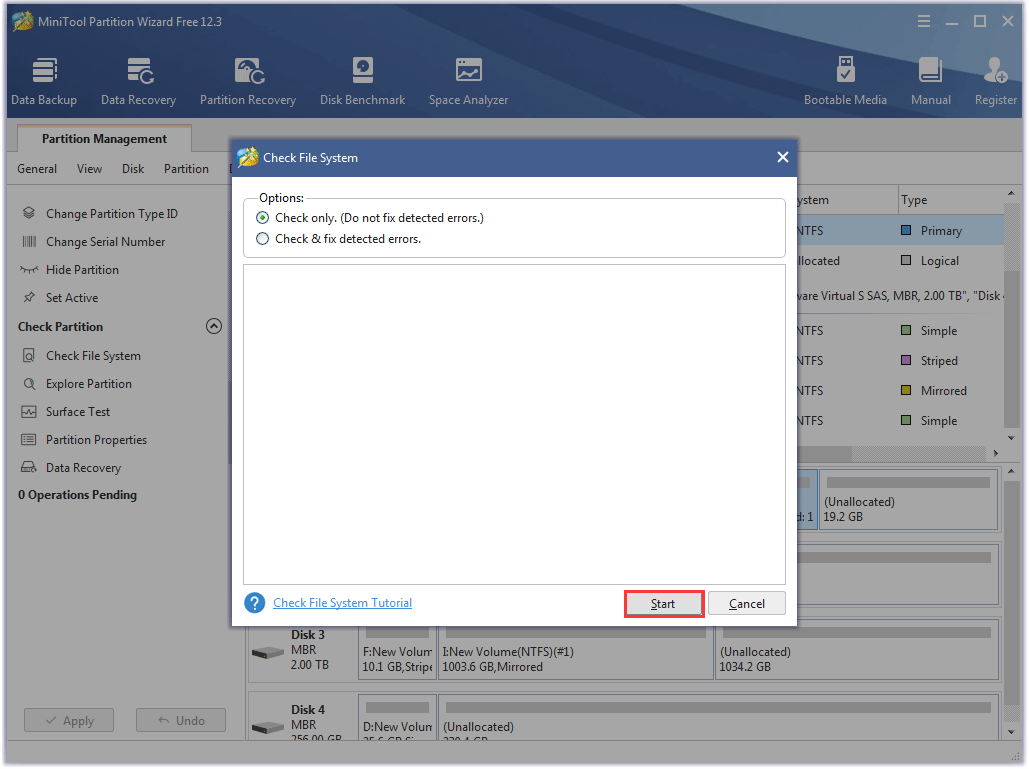
Task: Click the Register icon
Action: pos(996,71)
